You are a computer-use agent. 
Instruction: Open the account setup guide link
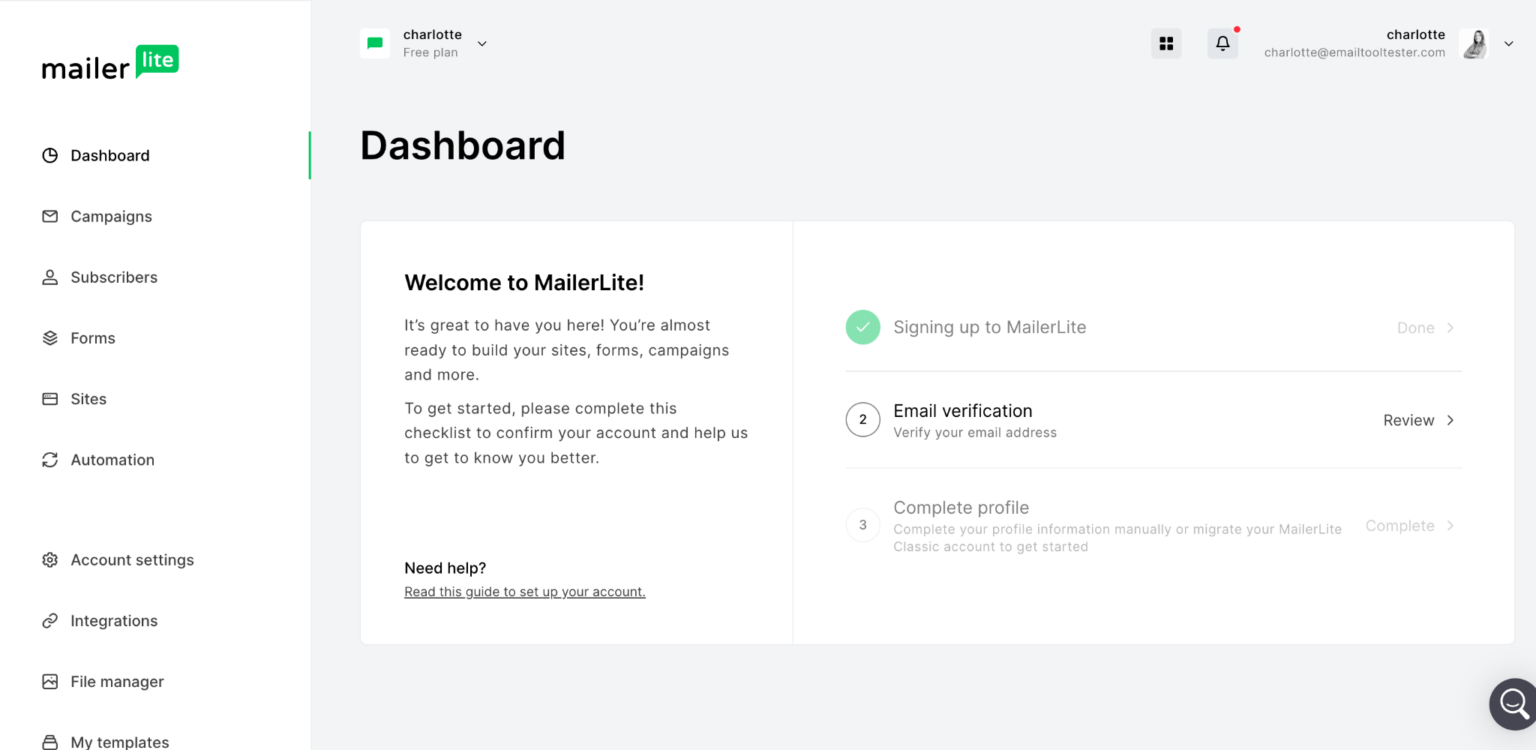tap(524, 591)
